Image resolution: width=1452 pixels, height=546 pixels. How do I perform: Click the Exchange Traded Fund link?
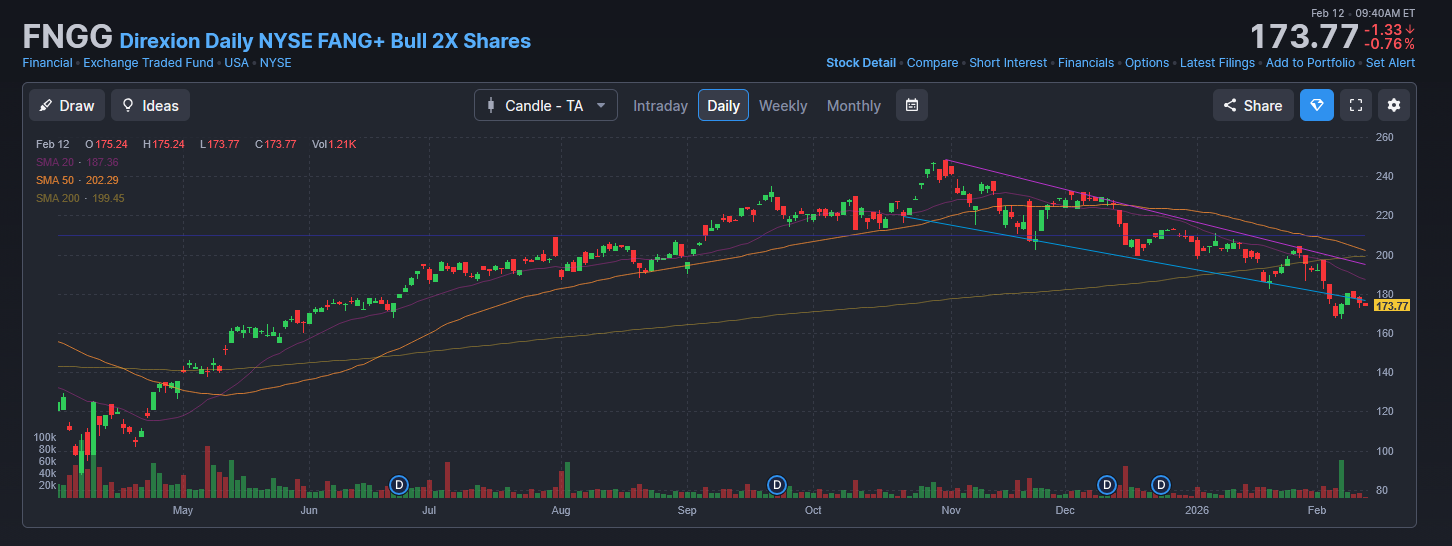(x=148, y=62)
